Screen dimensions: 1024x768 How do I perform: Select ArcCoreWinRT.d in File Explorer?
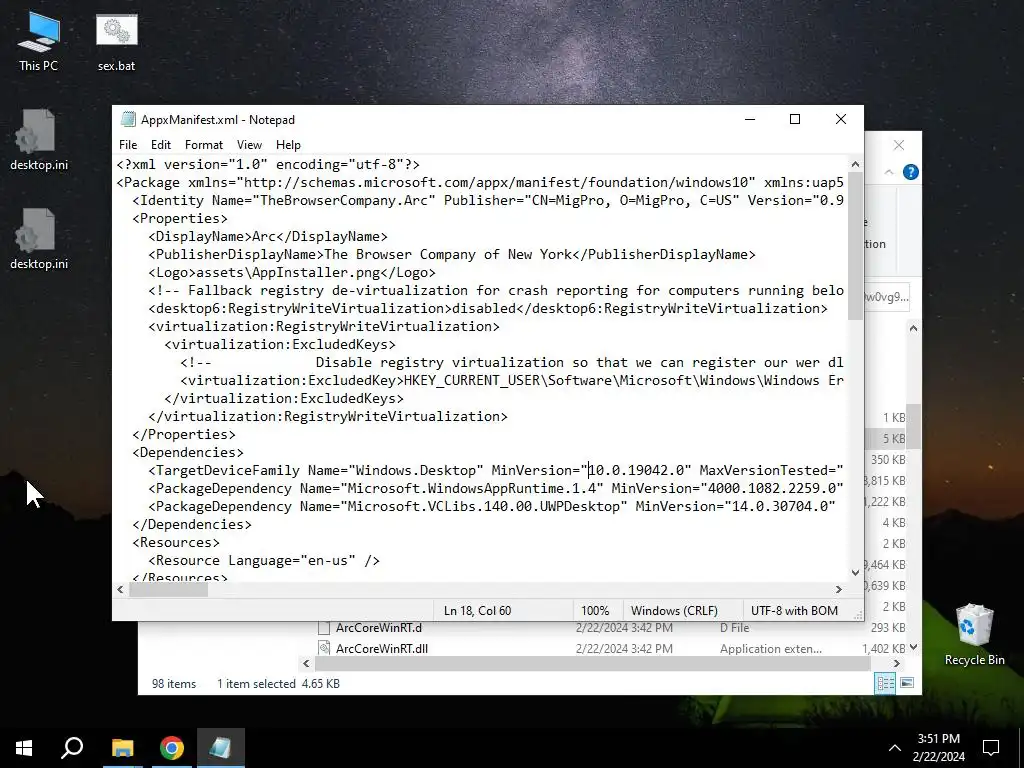[379, 628]
